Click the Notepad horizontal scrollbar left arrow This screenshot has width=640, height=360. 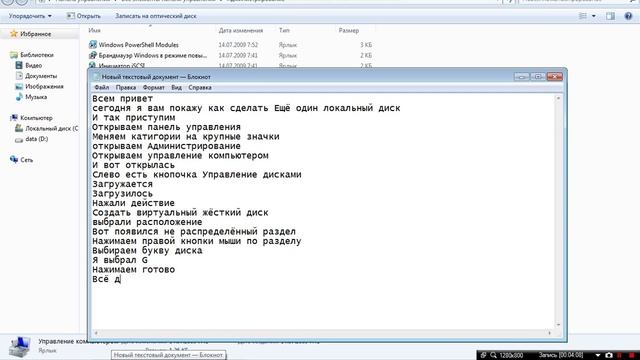coord(96,333)
